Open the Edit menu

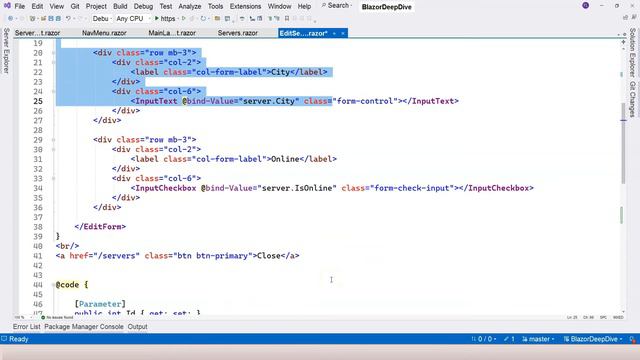[37, 6]
